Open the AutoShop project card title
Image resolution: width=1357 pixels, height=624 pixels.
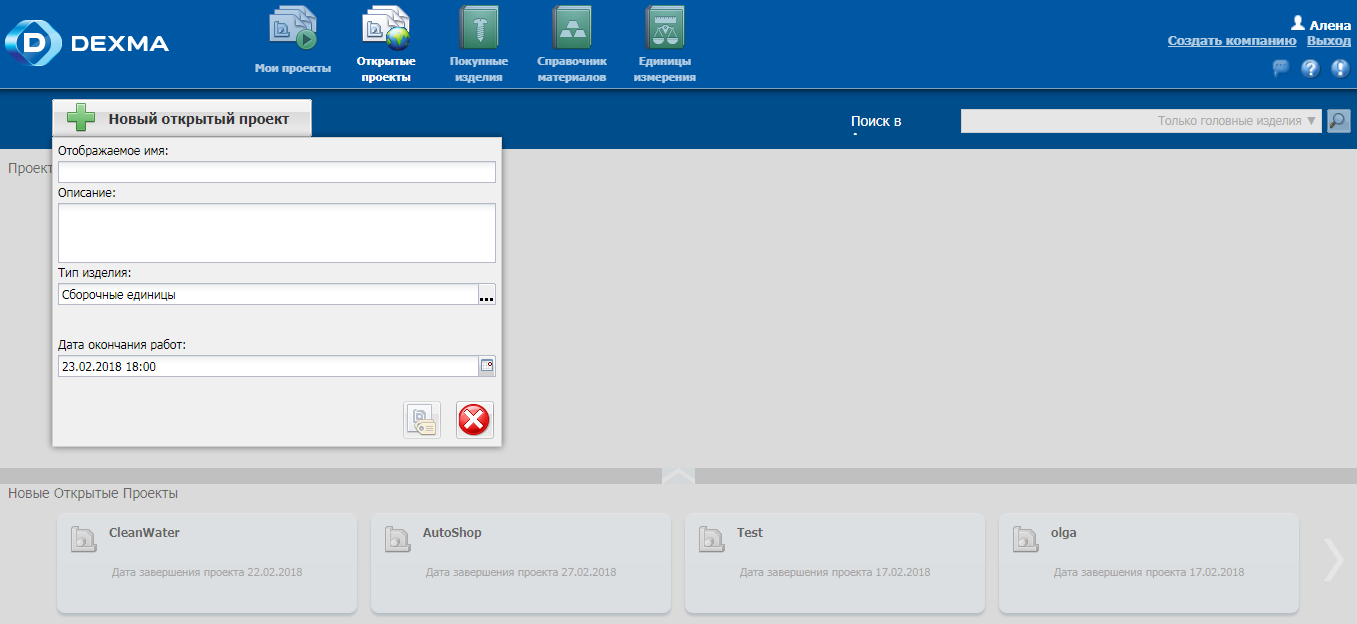pyautogui.click(x=452, y=533)
